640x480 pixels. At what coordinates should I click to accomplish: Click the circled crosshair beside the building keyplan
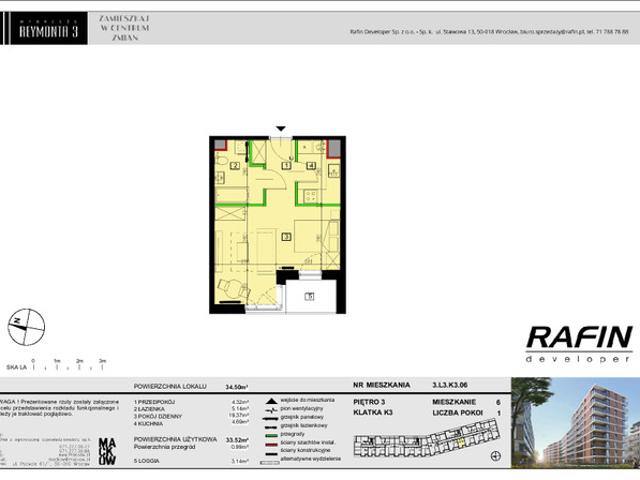coord(496,456)
